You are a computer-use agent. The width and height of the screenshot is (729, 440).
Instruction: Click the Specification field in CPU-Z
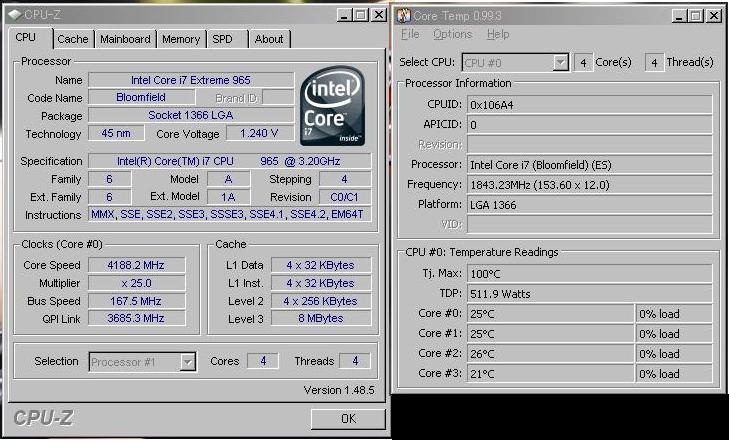(230, 161)
